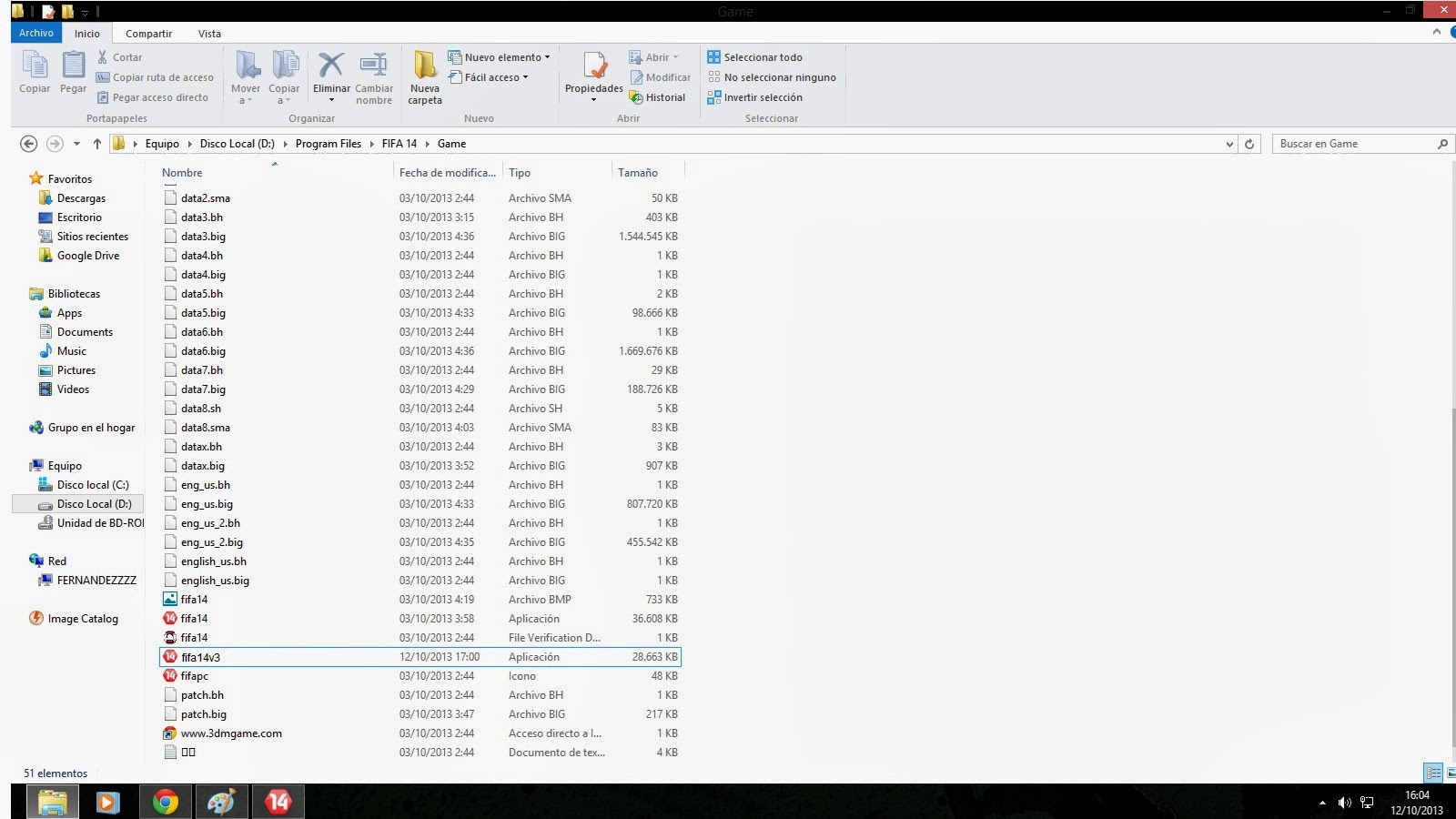Select the patch.big file
The image size is (1456, 819).
click(420, 714)
